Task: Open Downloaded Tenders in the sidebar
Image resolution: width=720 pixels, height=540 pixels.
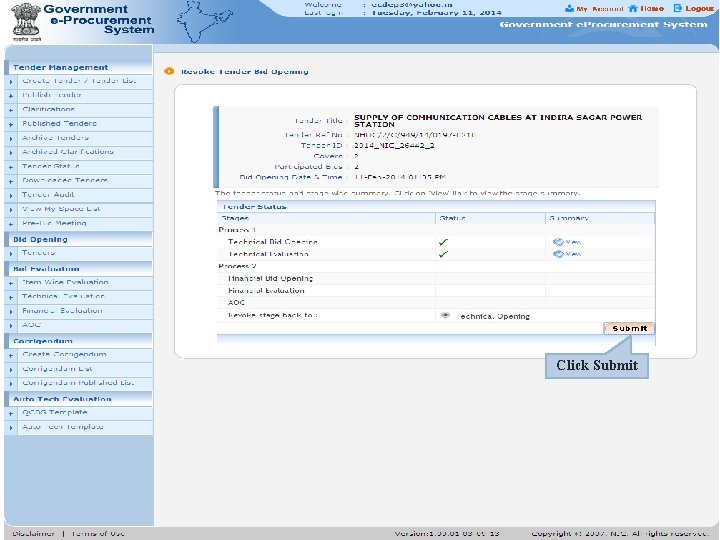Action: coord(65,180)
